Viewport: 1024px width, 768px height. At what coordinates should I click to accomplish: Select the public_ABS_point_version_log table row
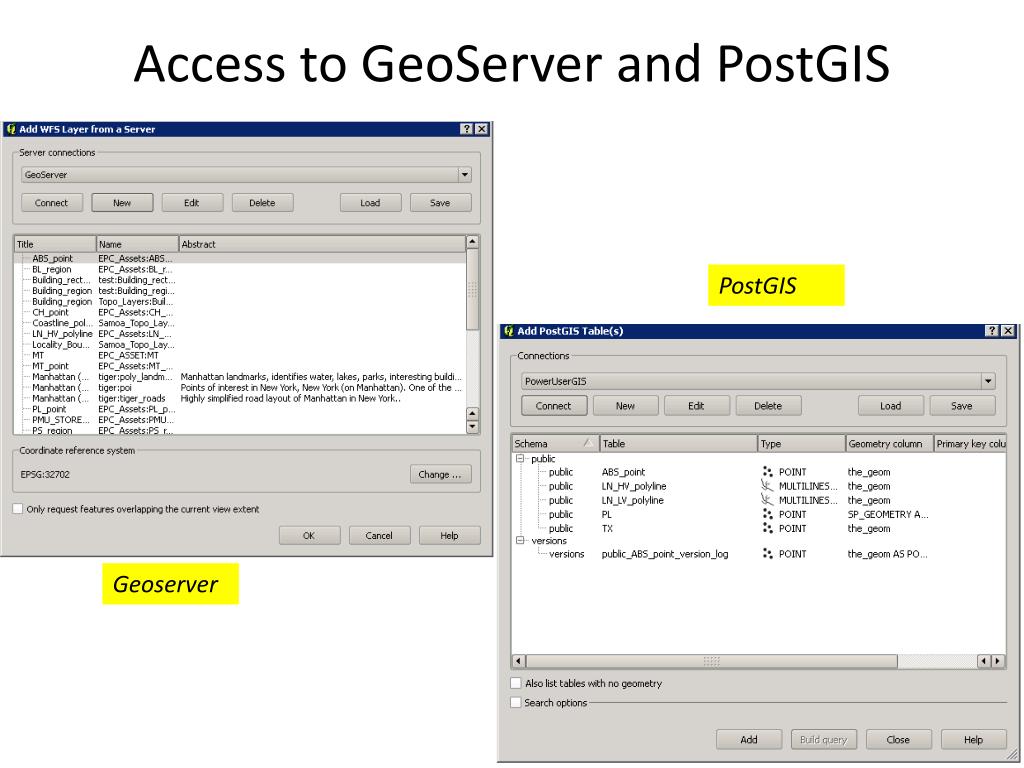click(x=759, y=554)
